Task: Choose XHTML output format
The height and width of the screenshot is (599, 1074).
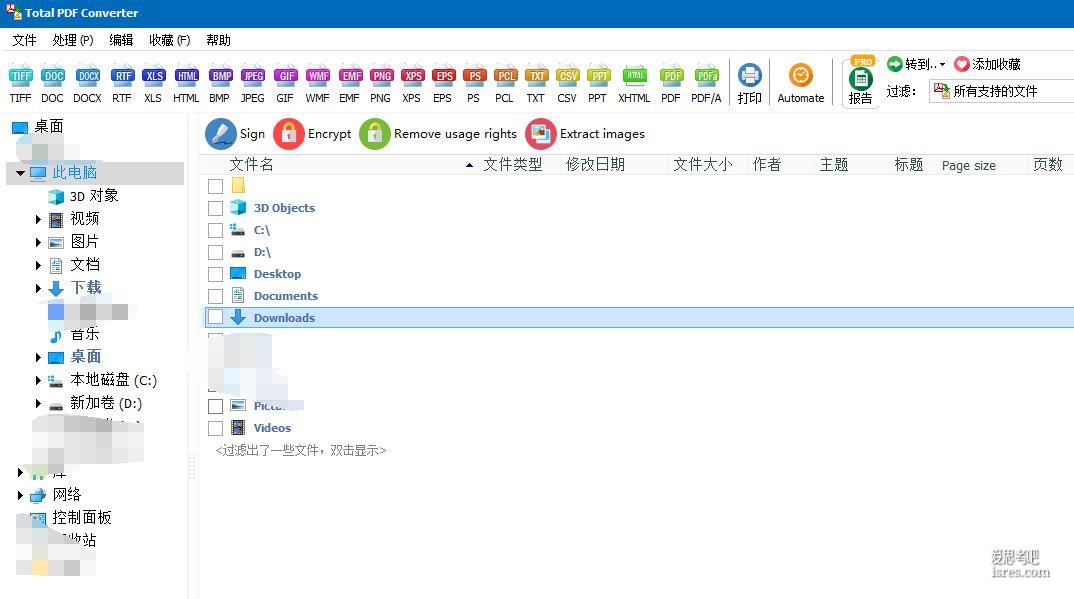Action: [x=634, y=84]
